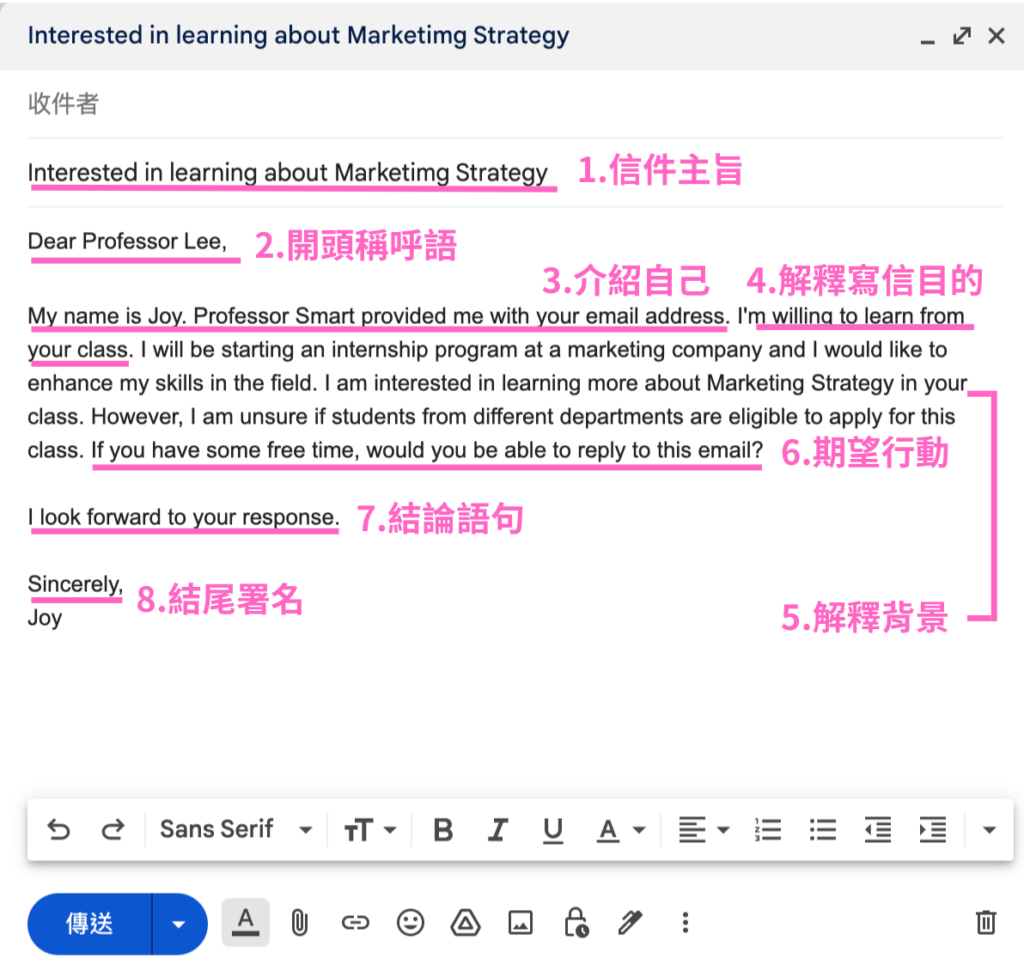Discard the draft with the trash icon
Viewport: 1024px width, 971px height.
986,922
